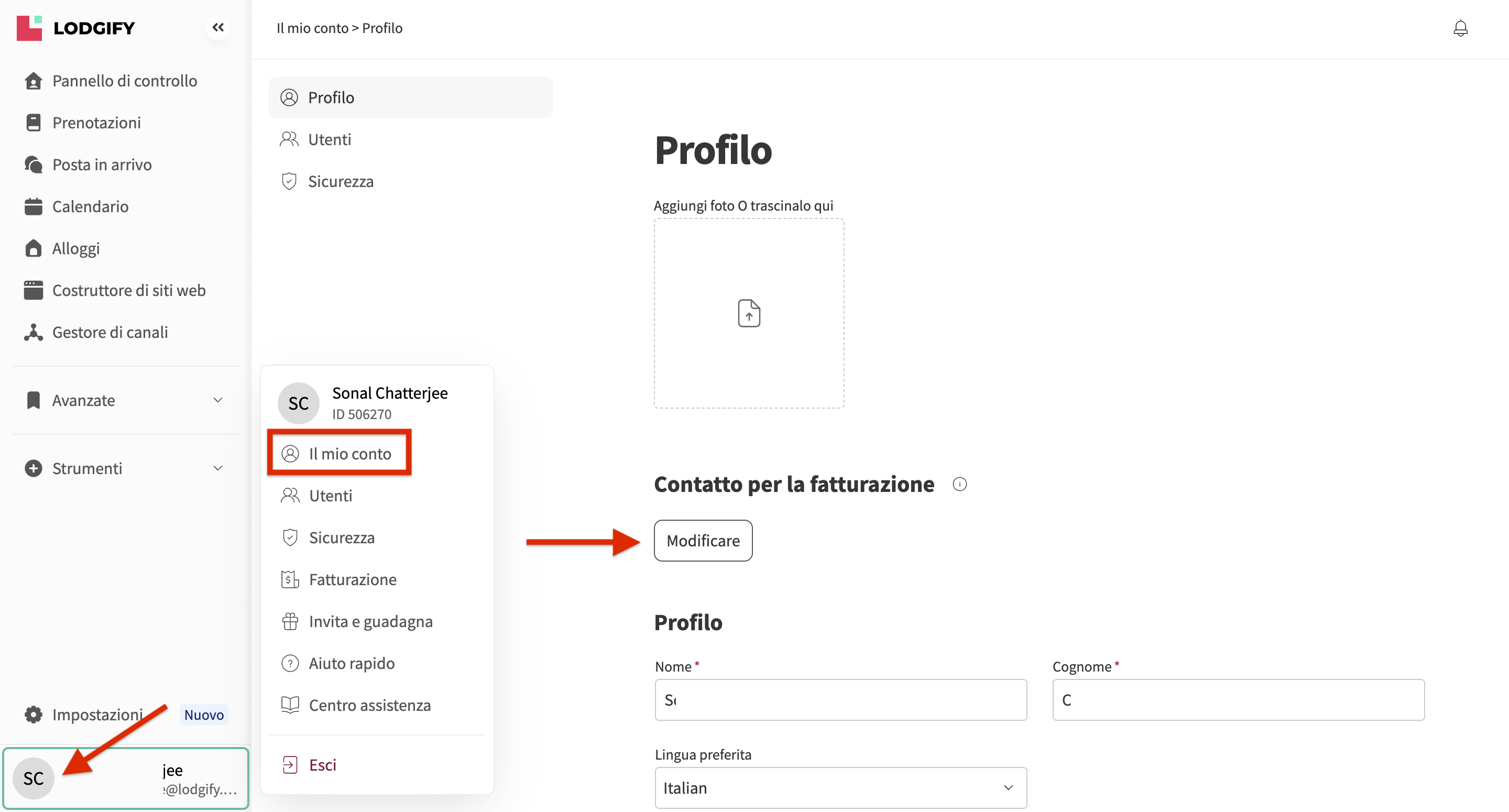1509x812 pixels.
Task: Open Gestore di canali in sidebar
Action: (110, 332)
